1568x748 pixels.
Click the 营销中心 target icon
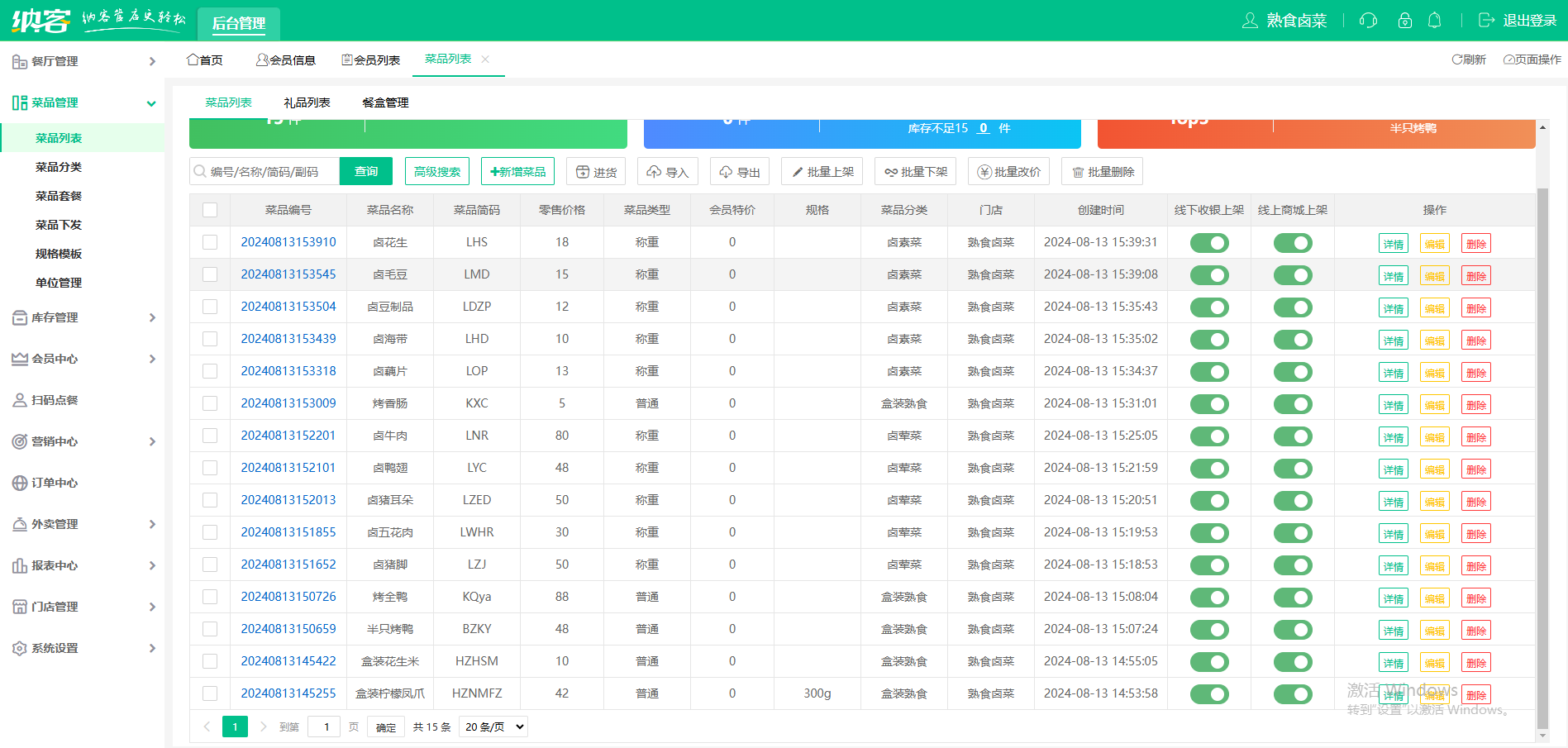[x=20, y=441]
